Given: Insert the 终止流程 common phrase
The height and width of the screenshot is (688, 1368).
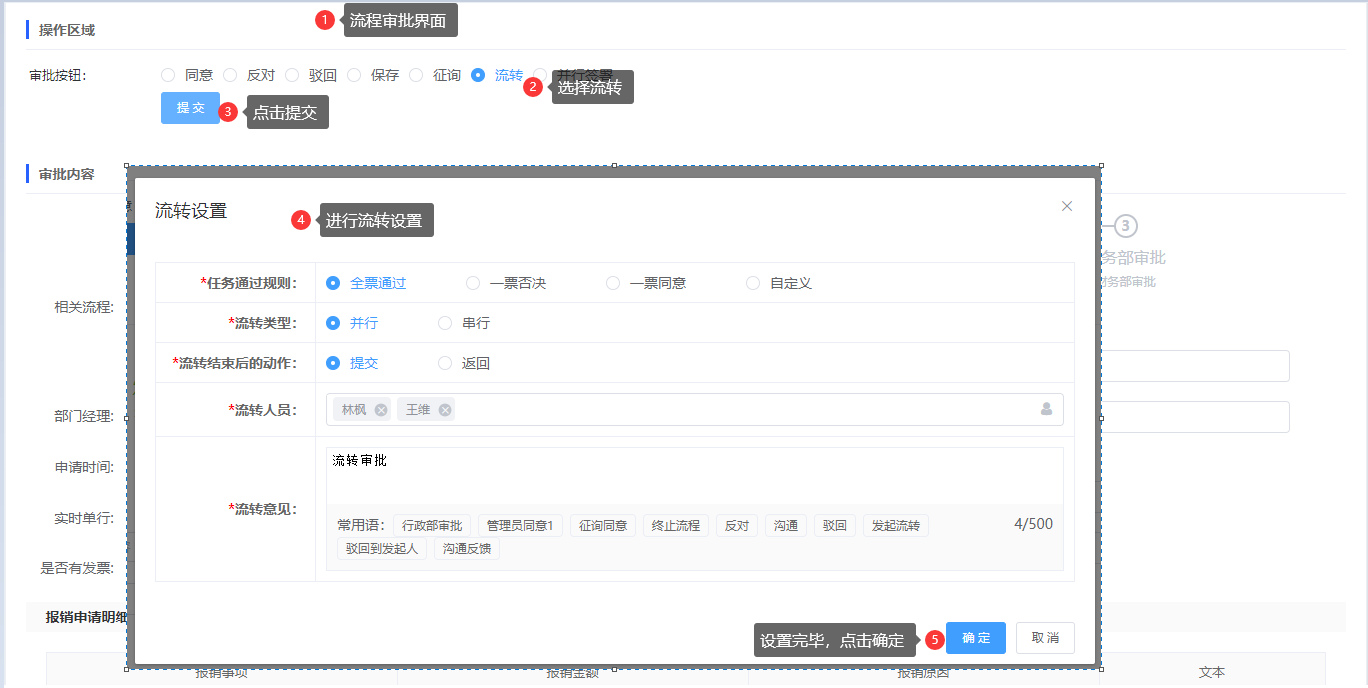Looking at the screenshot, I should coord(676,526).
